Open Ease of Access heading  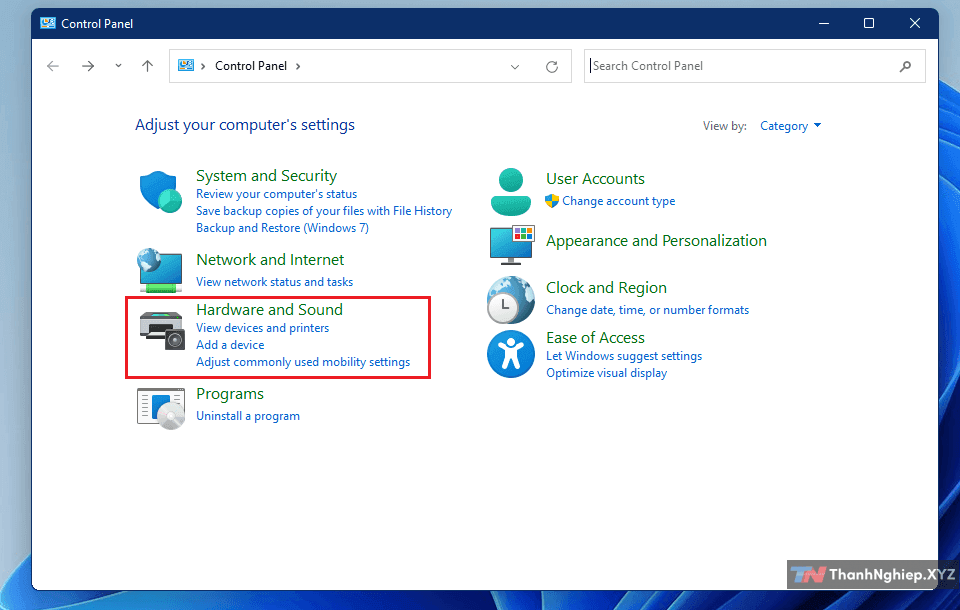[x=595, y=338]
